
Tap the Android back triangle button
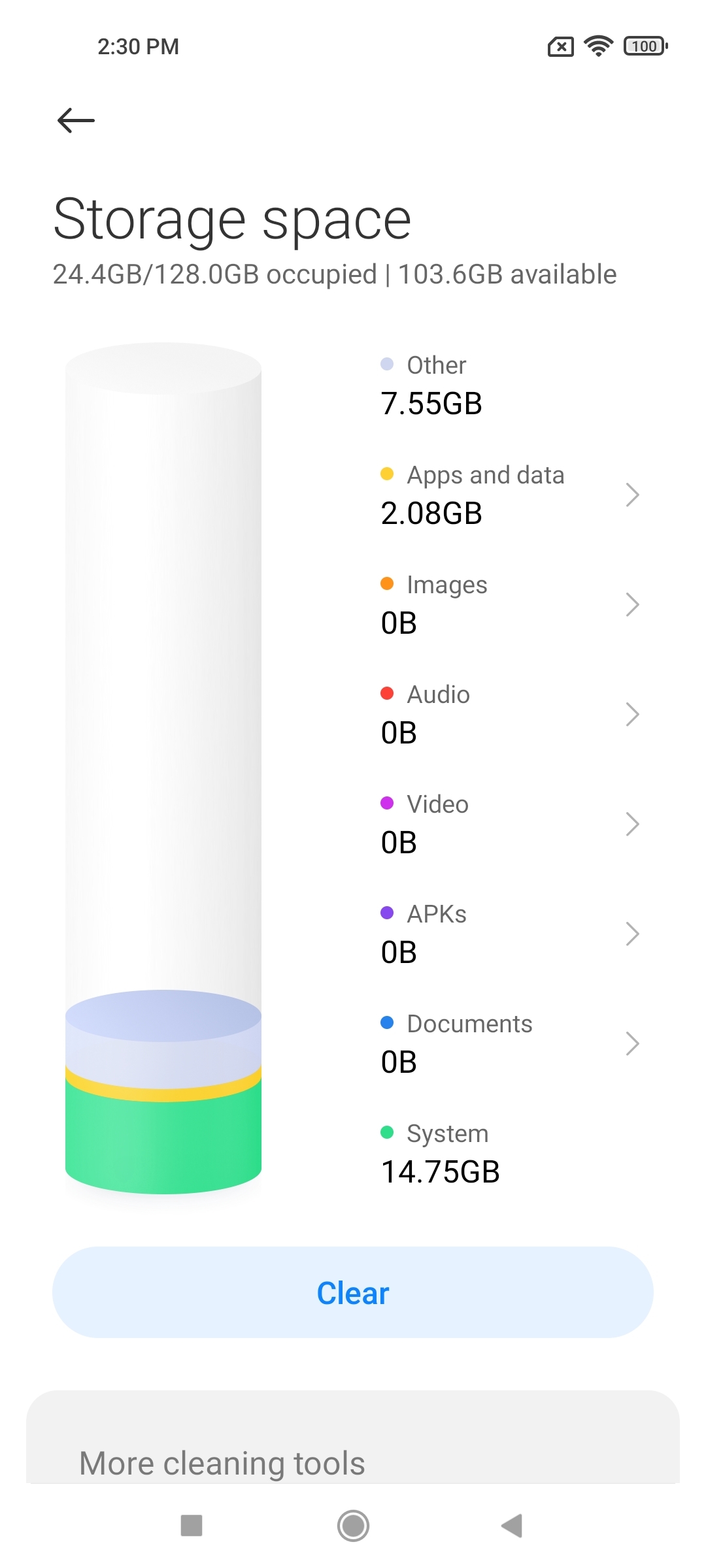(x=512, y=1526)
